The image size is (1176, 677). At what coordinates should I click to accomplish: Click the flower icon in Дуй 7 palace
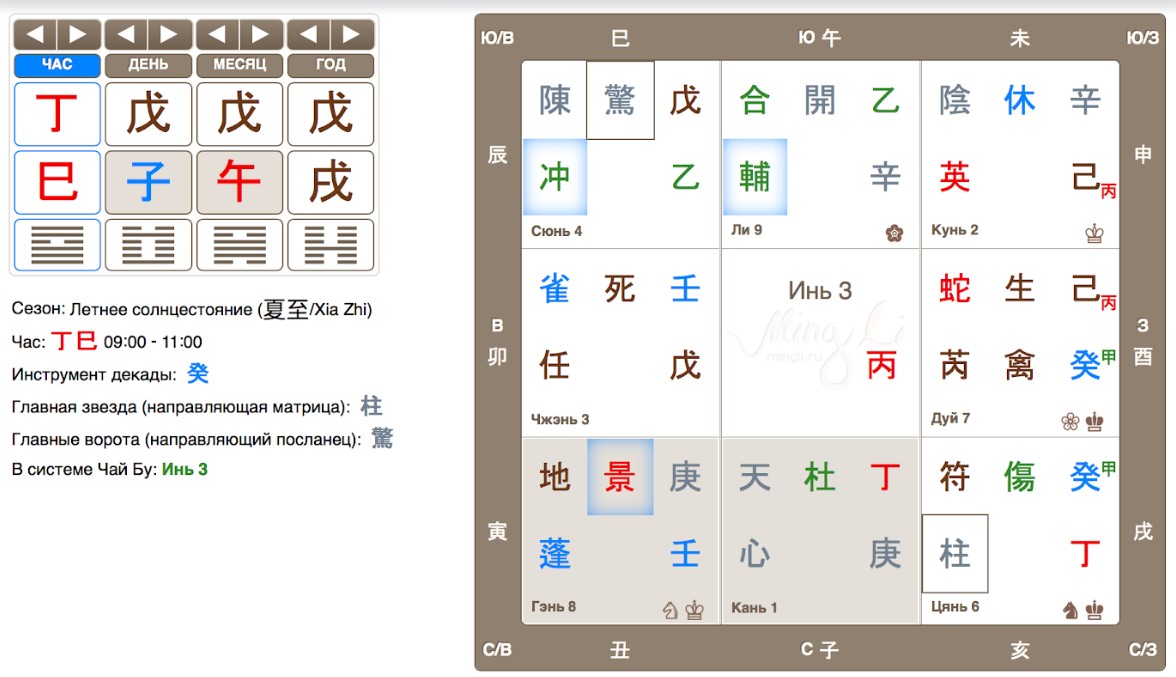tap(1070, 422)
